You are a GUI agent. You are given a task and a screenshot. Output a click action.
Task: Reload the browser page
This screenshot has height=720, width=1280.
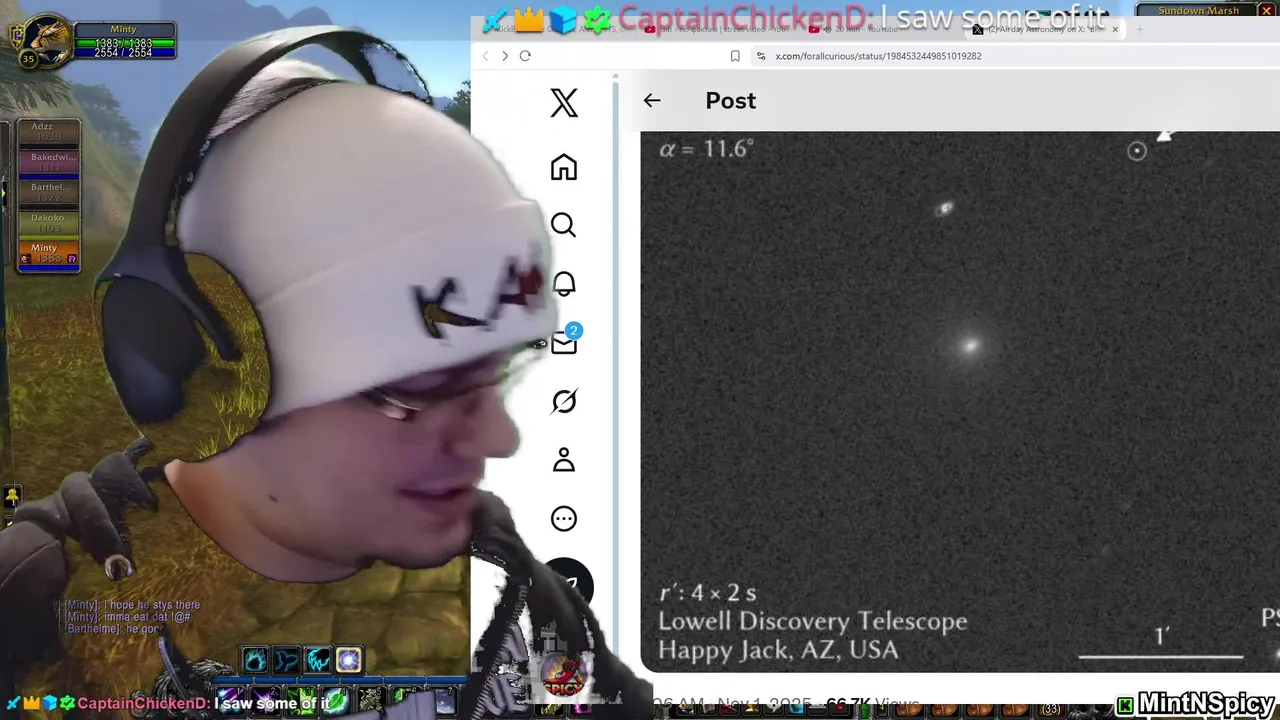click(x=525, y=56)
